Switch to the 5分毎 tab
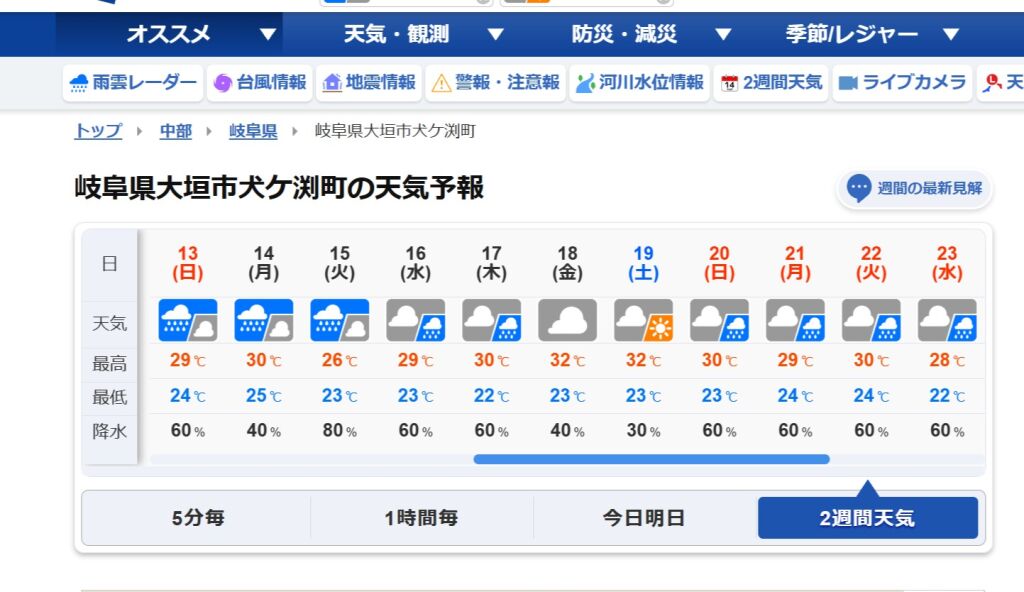 (x=198, y=518)
